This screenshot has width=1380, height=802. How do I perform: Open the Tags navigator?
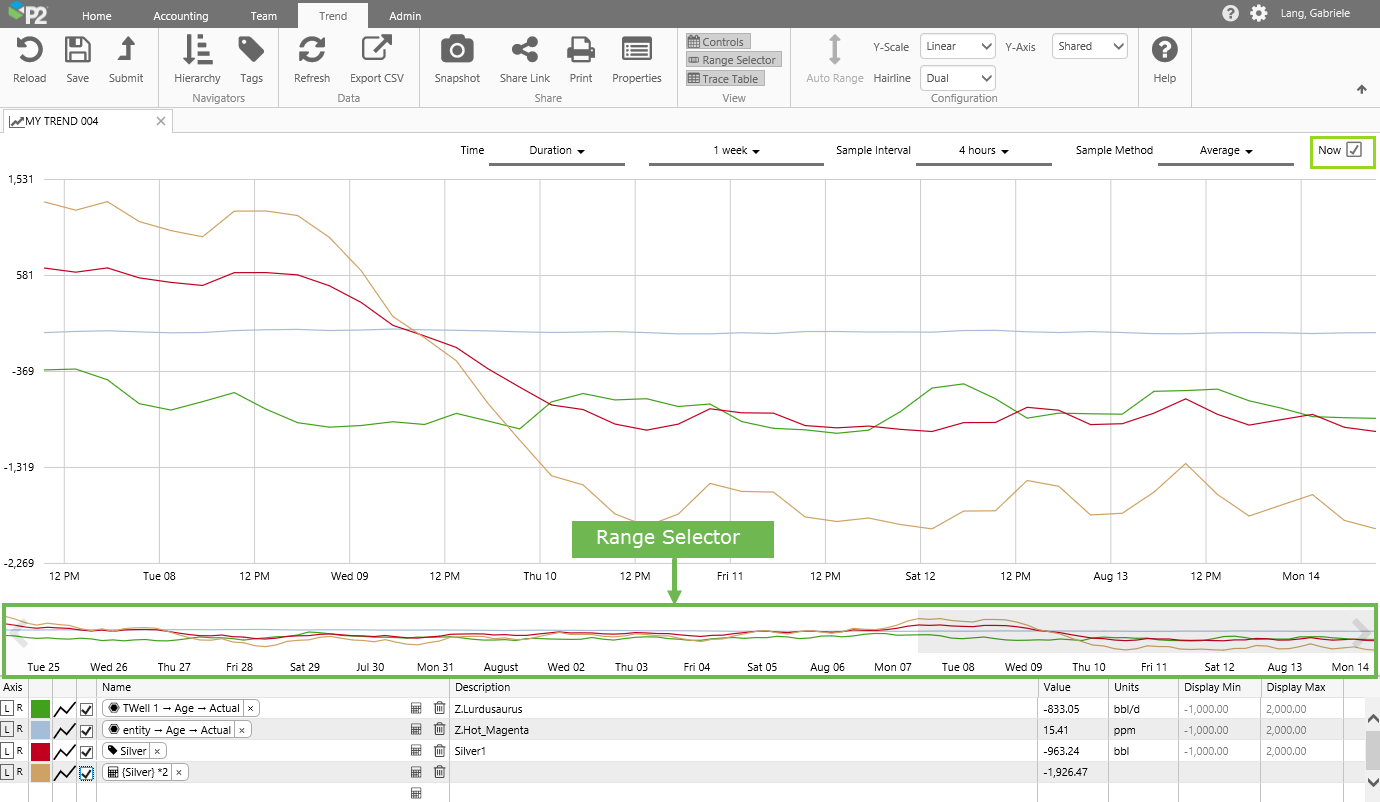click(251, 50)
